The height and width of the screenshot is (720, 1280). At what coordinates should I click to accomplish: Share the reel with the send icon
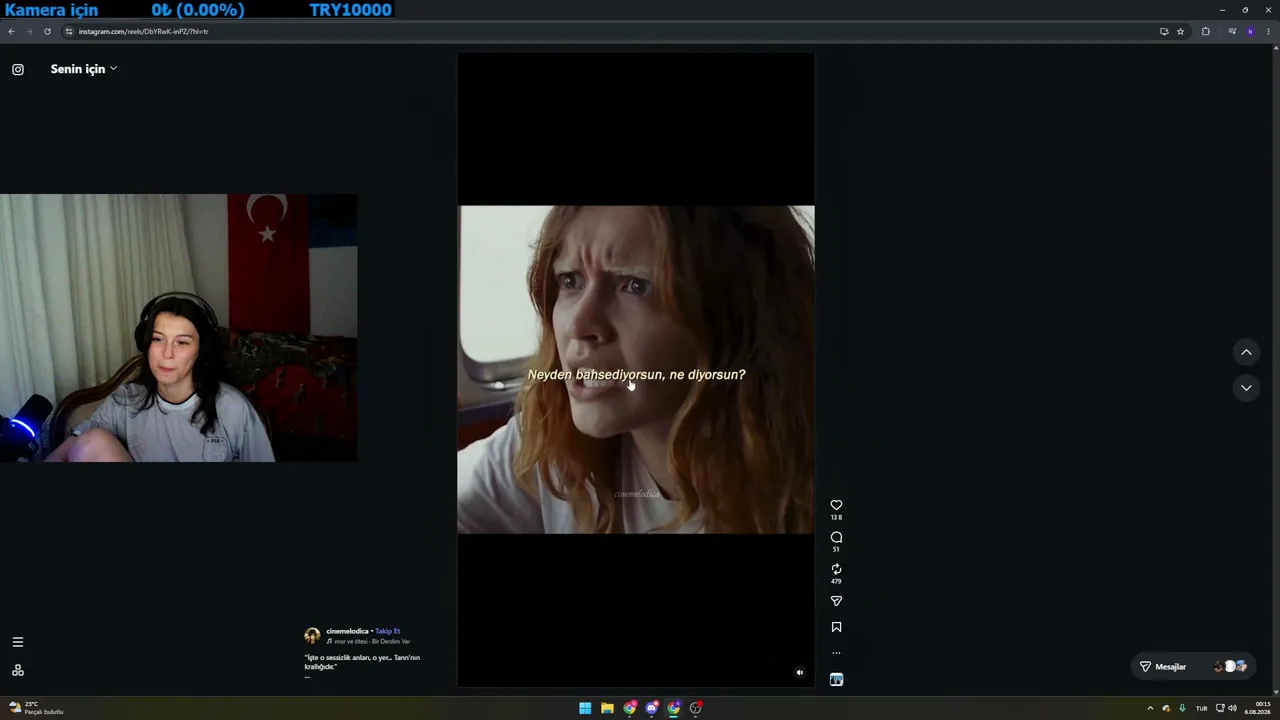tap(836, 601)
